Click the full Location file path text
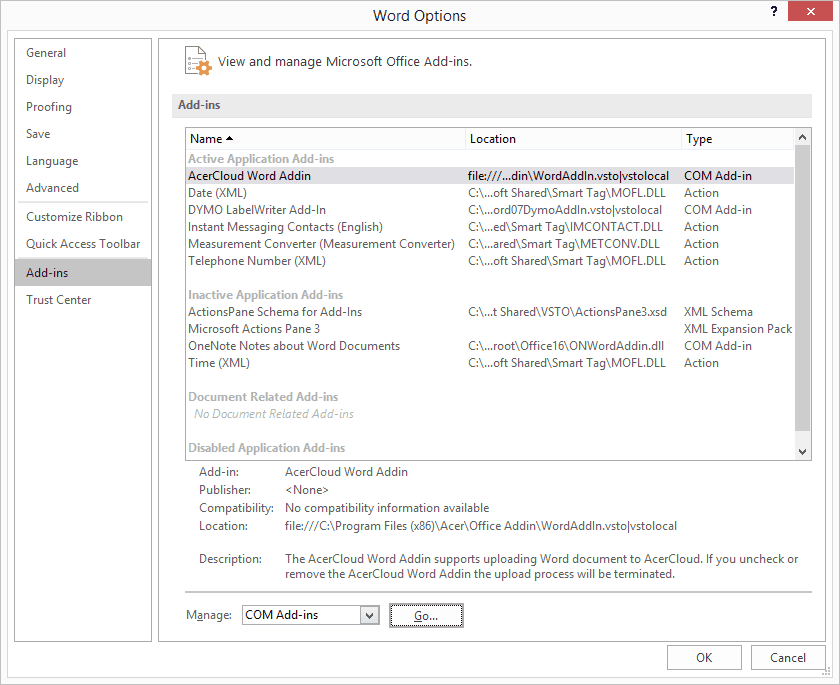840x685 pixels. (x=481, y=526)
